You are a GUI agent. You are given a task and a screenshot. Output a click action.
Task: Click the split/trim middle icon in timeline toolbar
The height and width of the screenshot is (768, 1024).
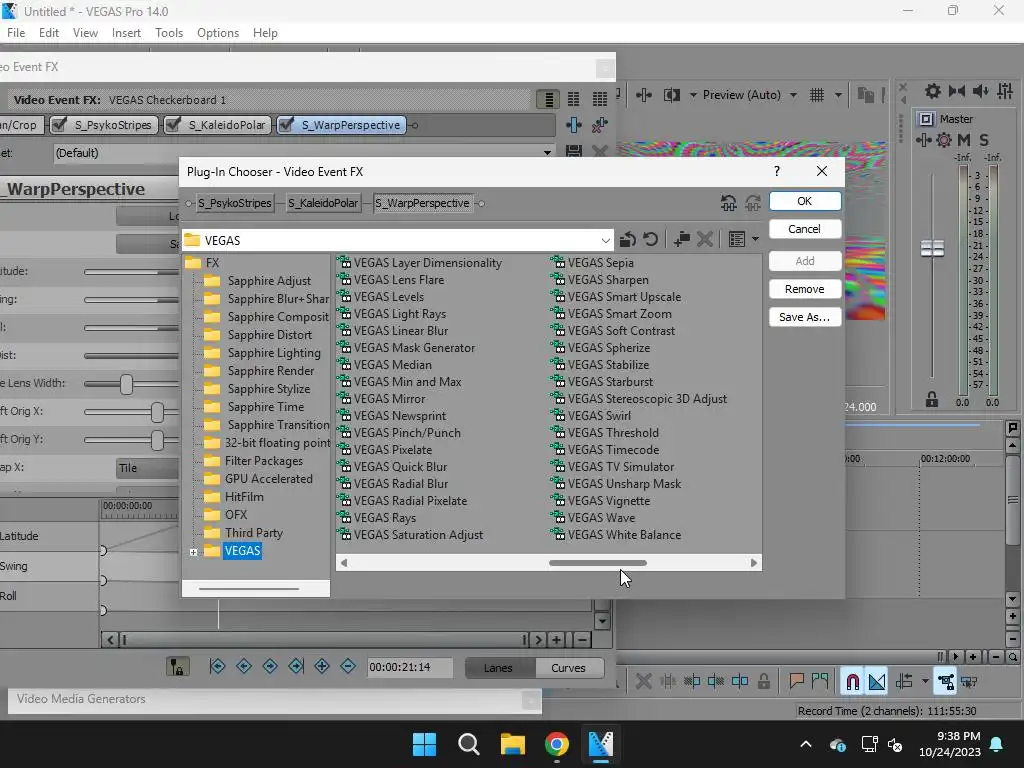click(716, 682)
